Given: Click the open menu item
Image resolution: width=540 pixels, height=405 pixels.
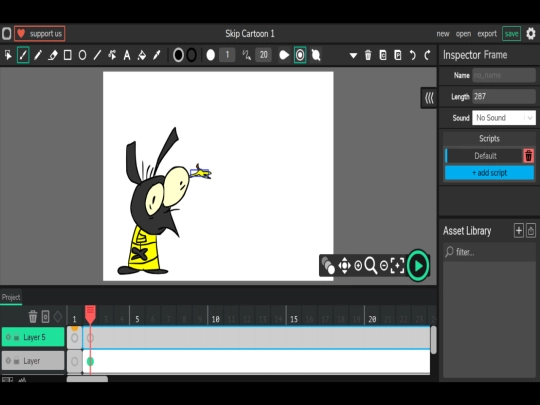Looking at the screenshot, I should pos(463,34).
